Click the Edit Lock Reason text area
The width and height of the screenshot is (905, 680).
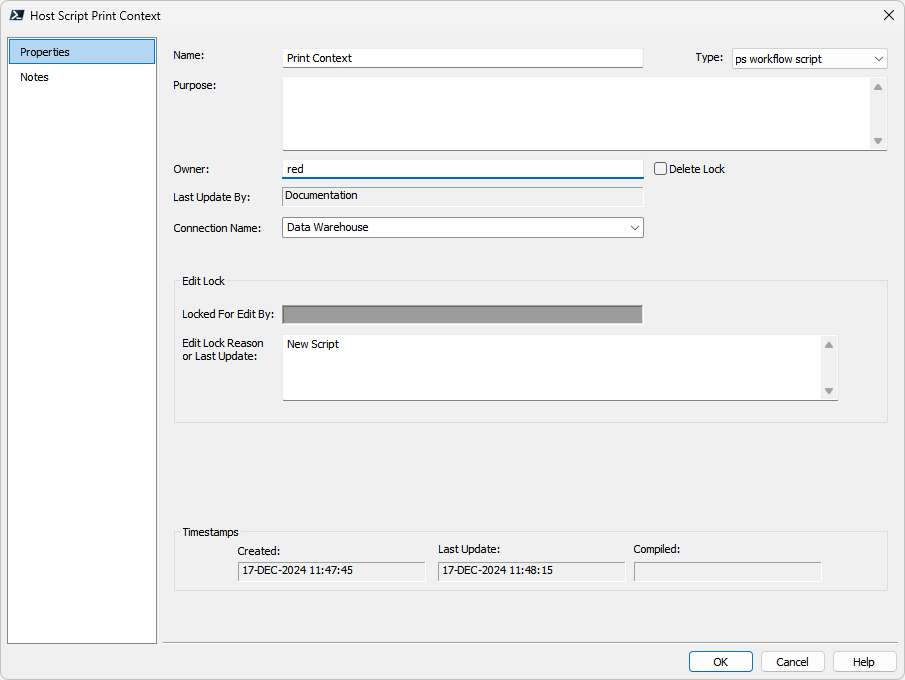click(551, 367)
